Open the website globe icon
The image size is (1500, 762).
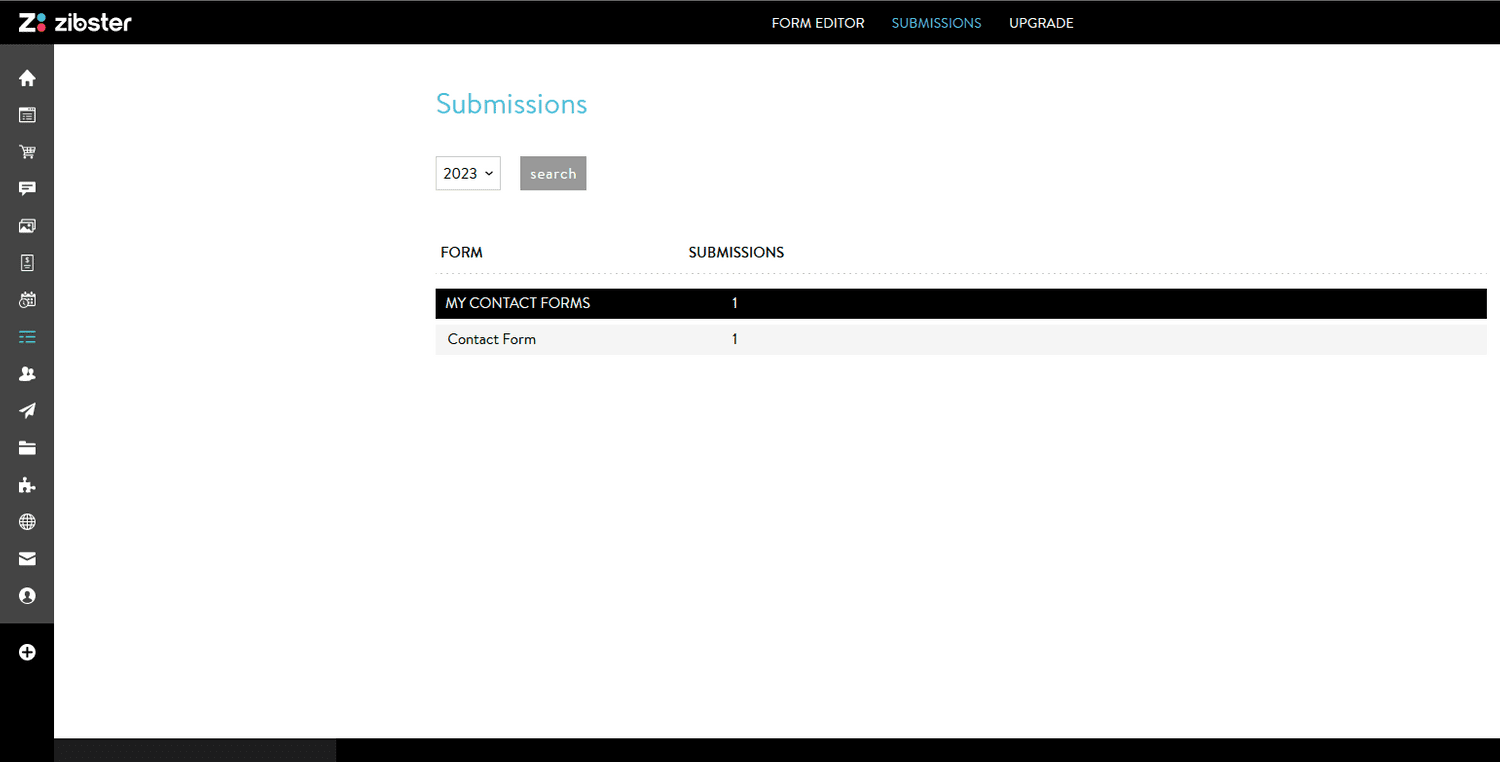click(27, 521)
